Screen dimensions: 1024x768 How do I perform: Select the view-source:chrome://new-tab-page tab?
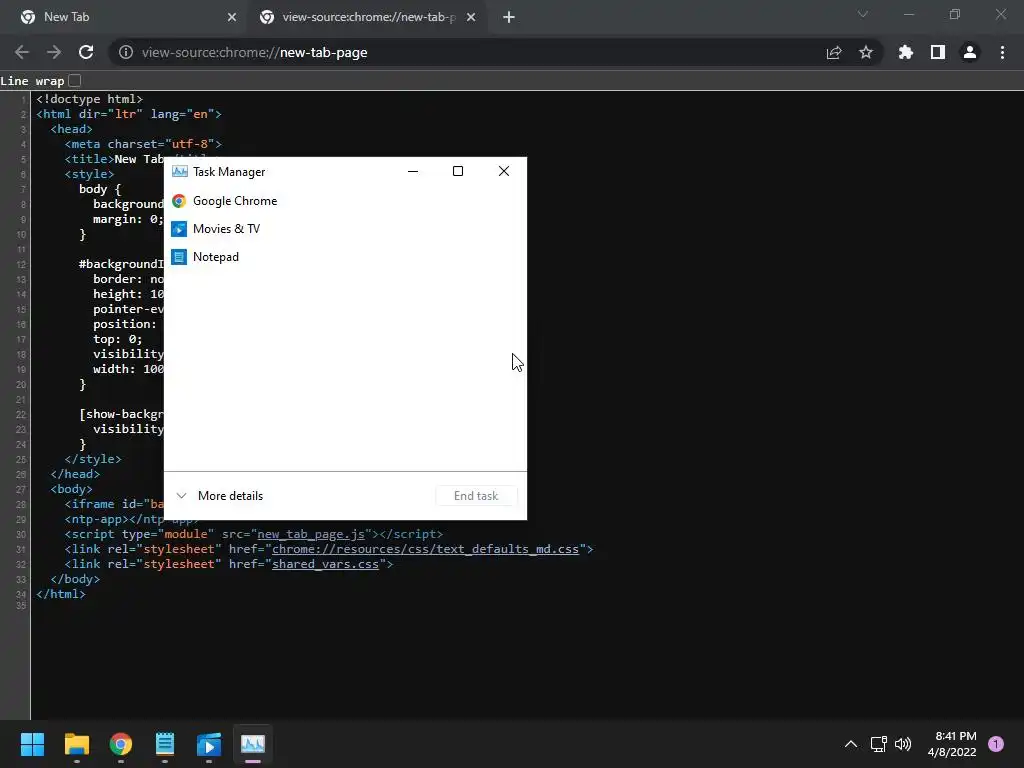coord(366,17)
